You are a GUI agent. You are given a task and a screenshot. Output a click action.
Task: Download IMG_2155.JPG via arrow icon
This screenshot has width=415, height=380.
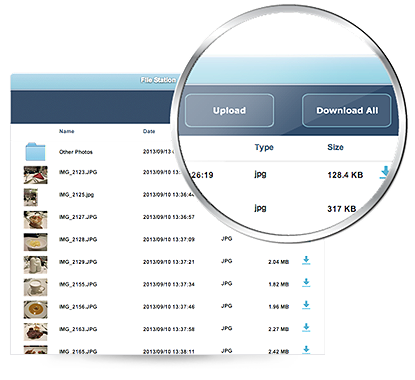click(306, 283)
